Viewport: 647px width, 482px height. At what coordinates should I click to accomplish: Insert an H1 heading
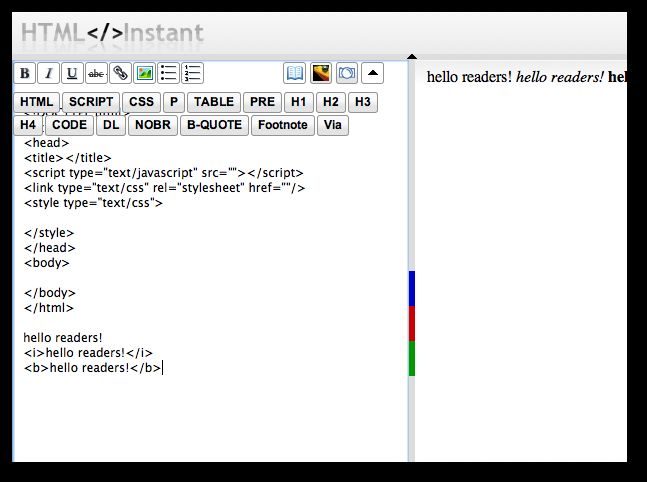click(299, 102)
